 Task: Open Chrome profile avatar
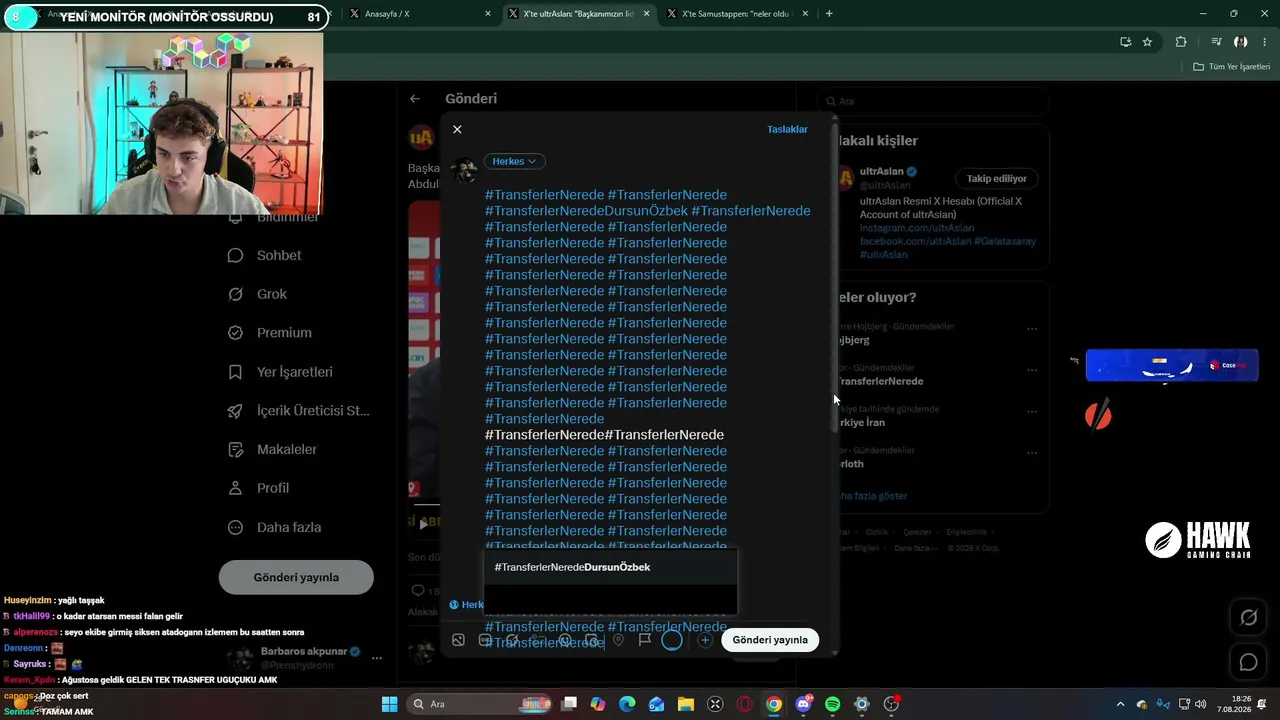(x=1241, y=42)
